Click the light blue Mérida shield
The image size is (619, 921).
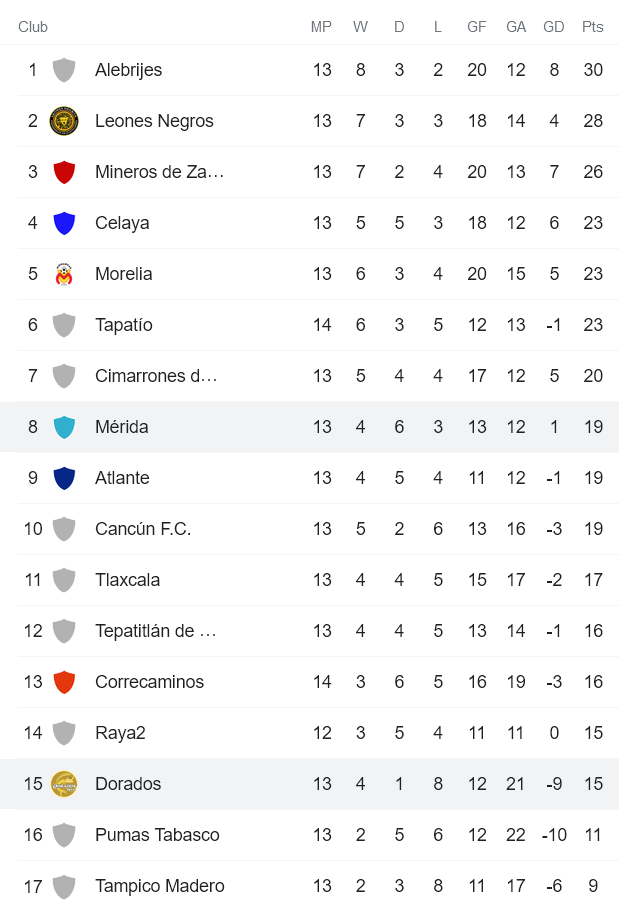64,427
